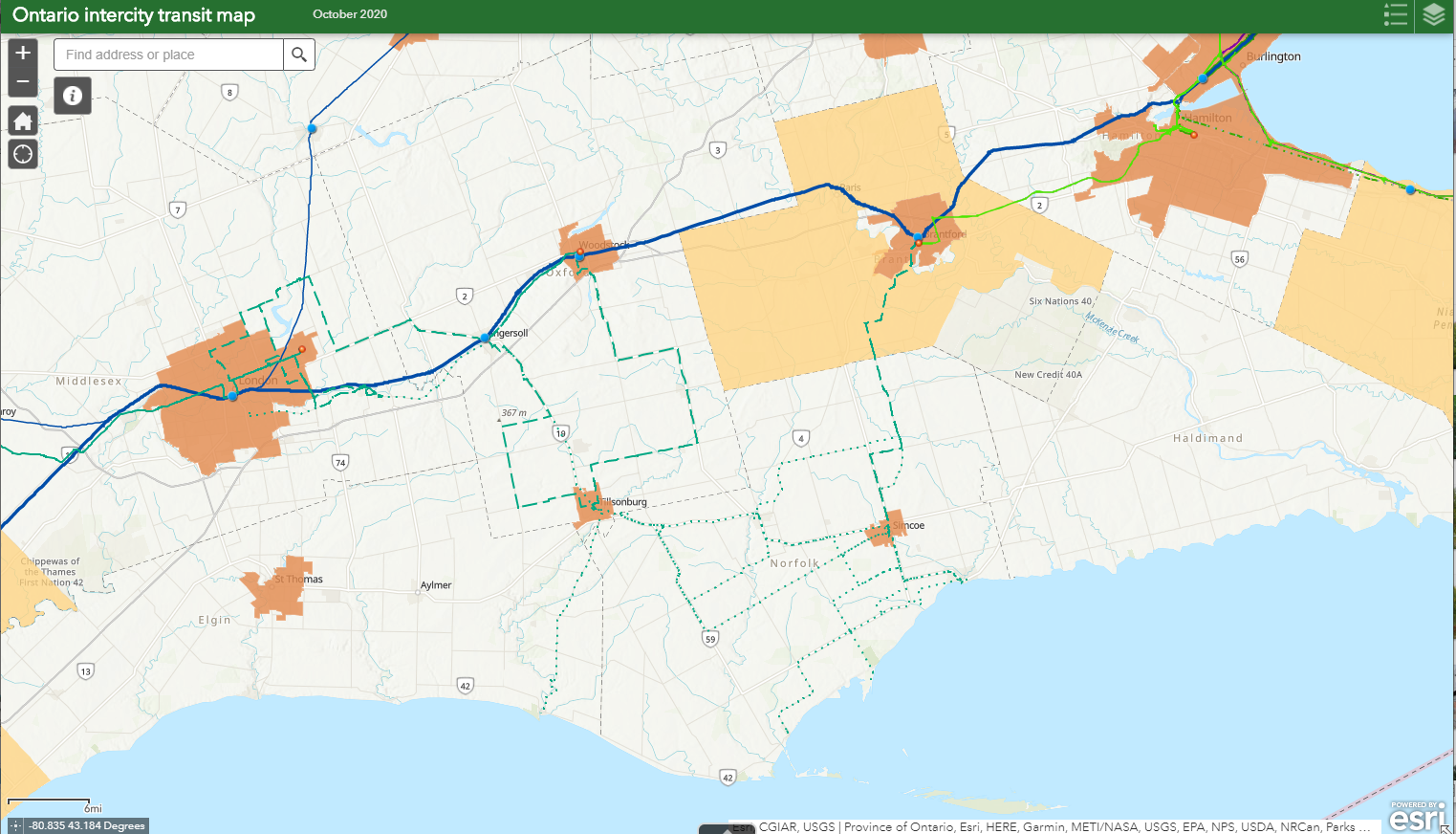Click the Tillsonburg service area polygon

(590, 509)
